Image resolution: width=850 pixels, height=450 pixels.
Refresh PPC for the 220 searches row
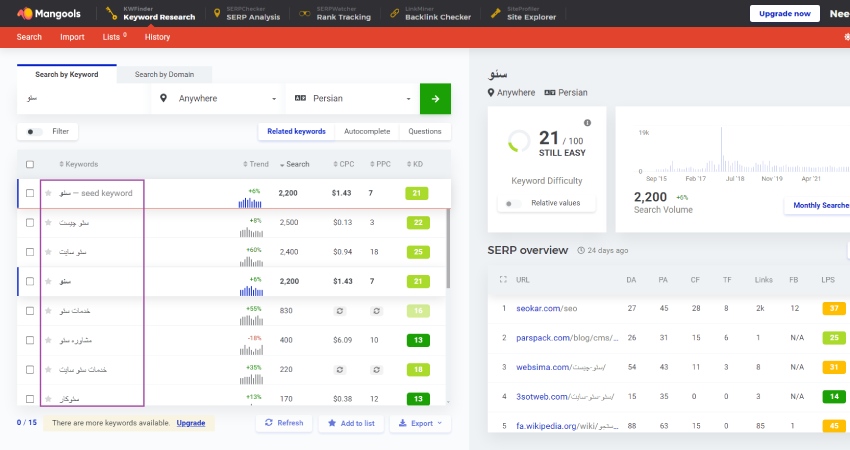tap(377, 370)
